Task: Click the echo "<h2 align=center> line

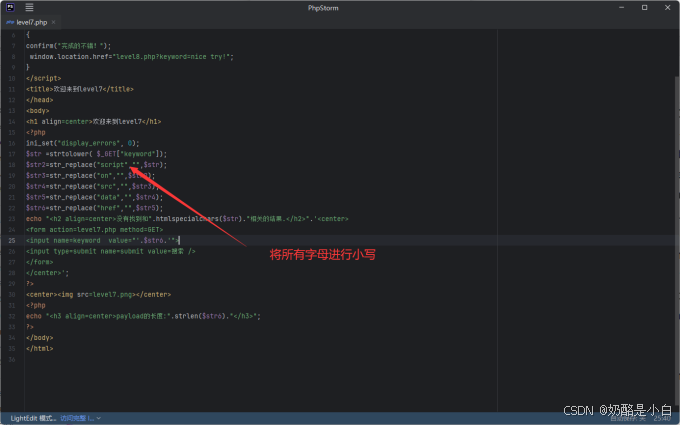Action: click(187, 219)
